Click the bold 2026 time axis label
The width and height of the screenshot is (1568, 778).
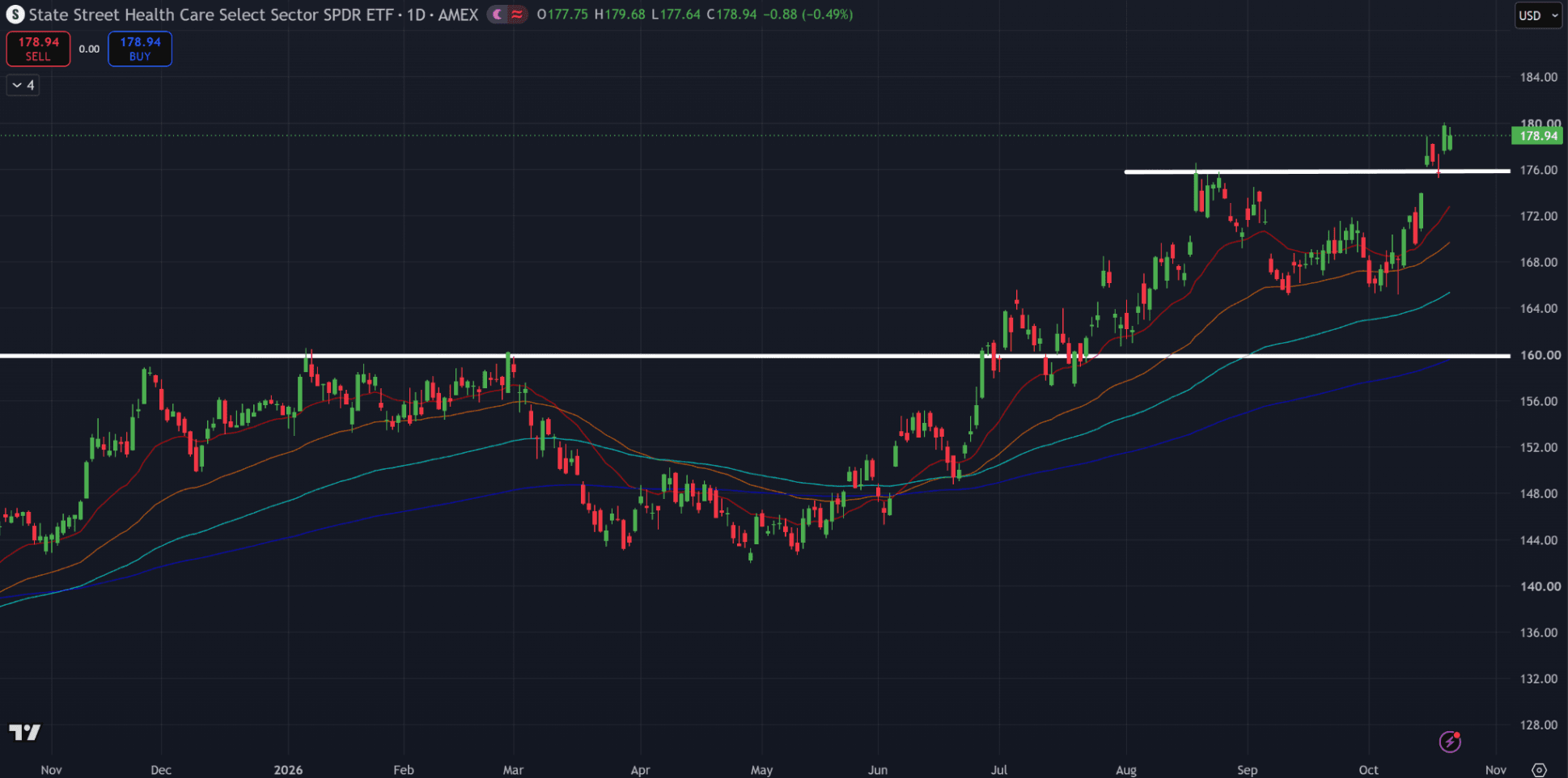tap(288, 770)
